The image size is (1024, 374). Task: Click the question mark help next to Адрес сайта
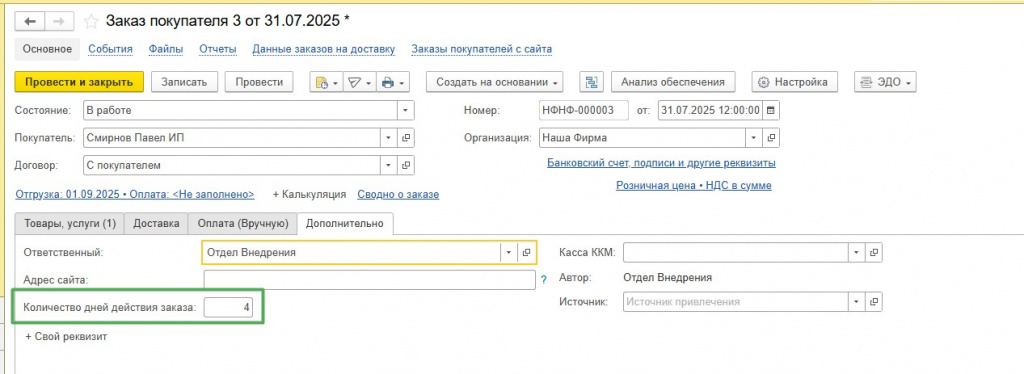coord(543,279)
